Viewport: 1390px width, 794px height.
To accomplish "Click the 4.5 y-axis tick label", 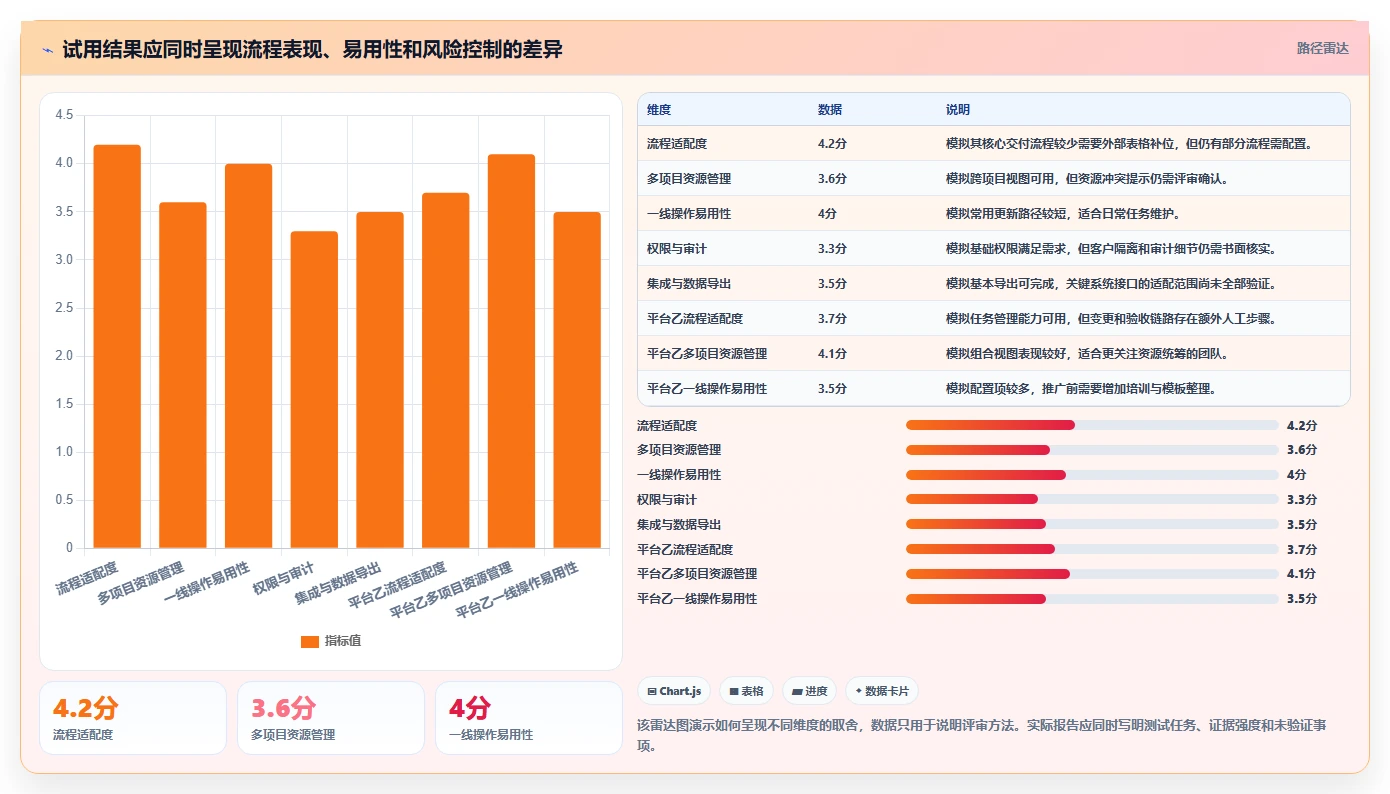I will [64, 115].
